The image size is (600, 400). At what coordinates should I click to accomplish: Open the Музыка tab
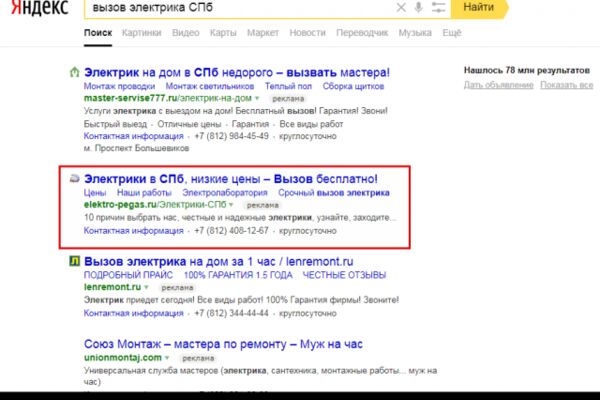tap(415, 33)
